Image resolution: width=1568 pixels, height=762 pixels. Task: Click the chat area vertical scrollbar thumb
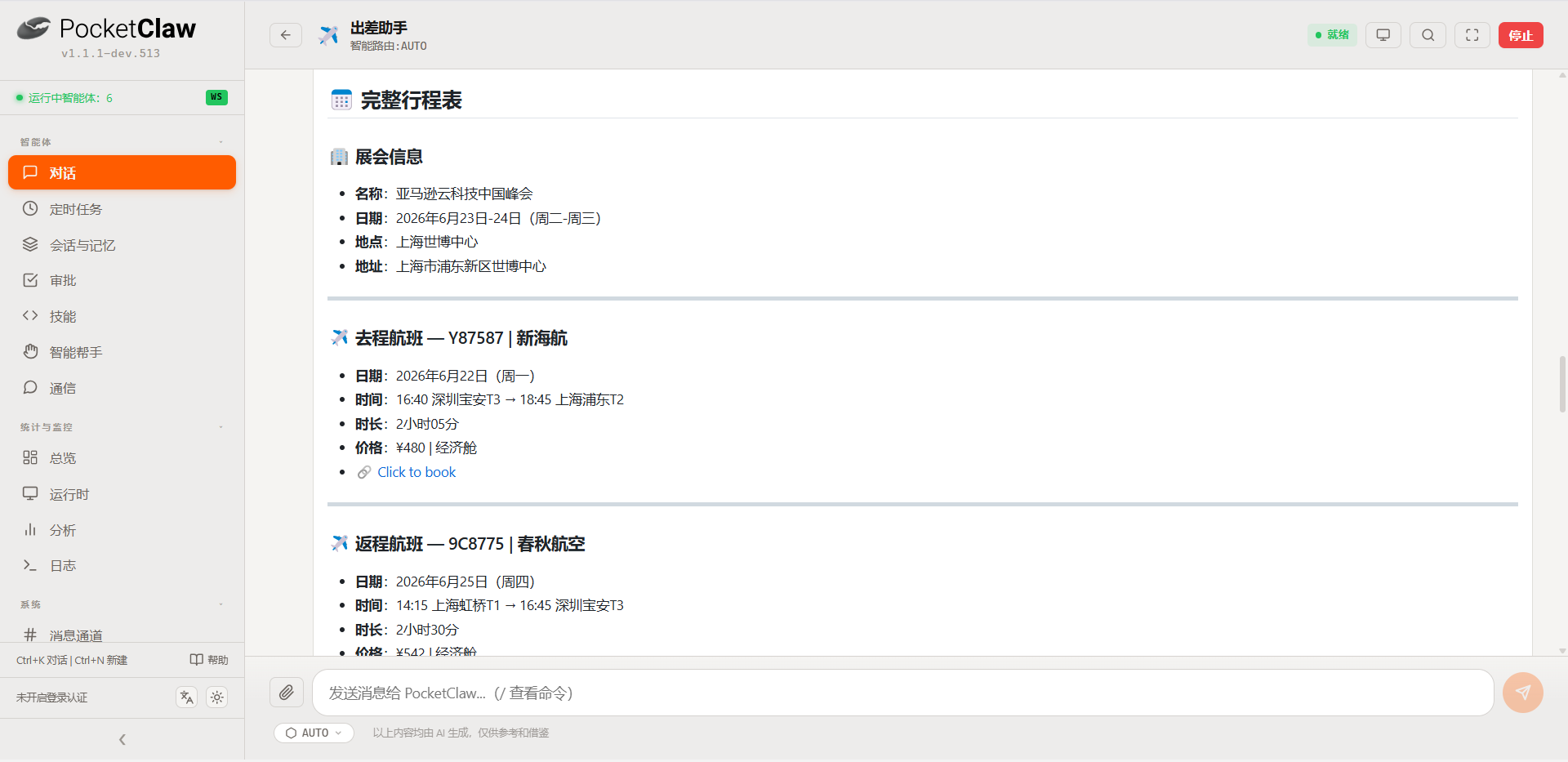click(x=1562, y=384)
